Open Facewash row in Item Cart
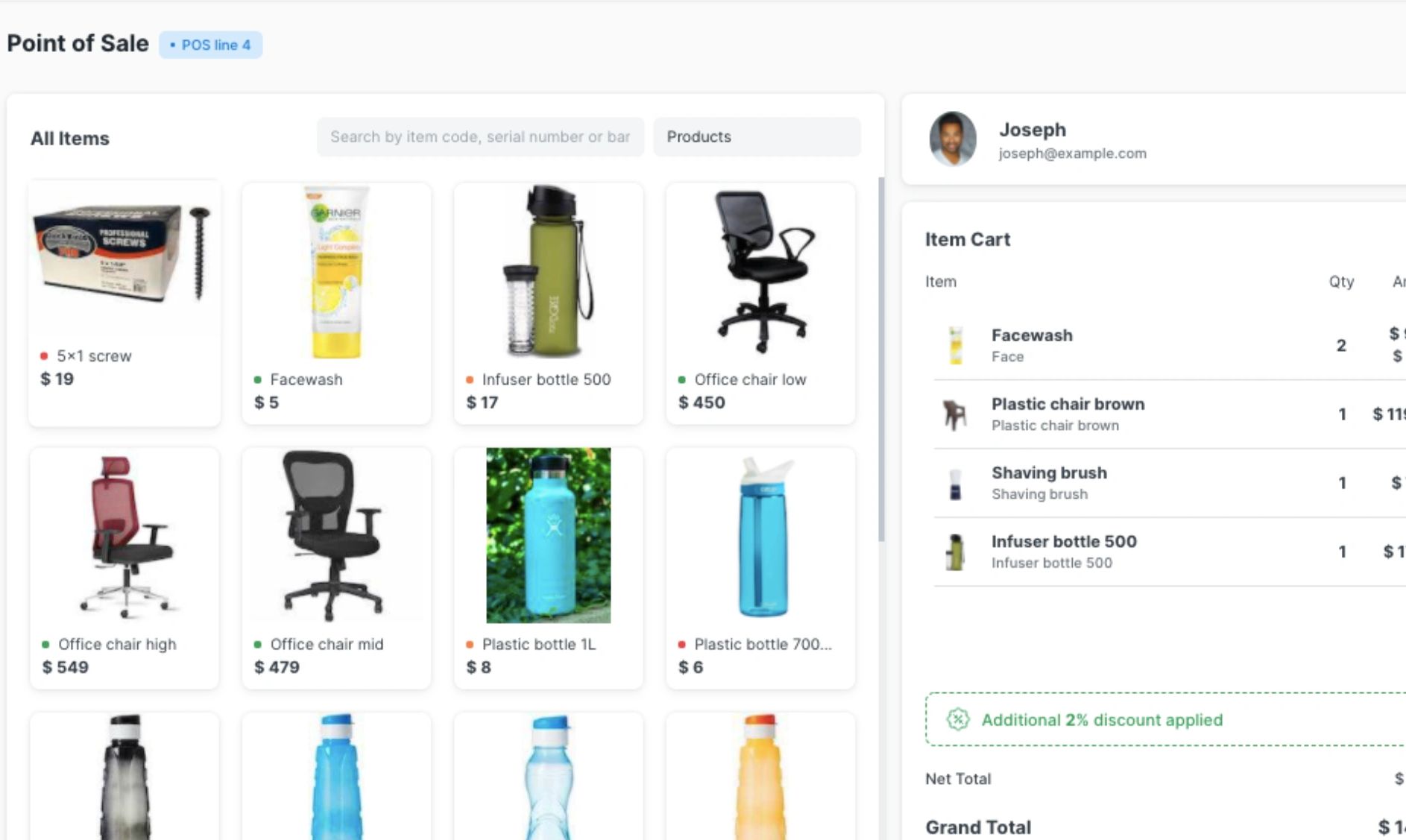The height and width of the screenshot is (840, 1406). pyautogui.click(x=1169, y=346)
